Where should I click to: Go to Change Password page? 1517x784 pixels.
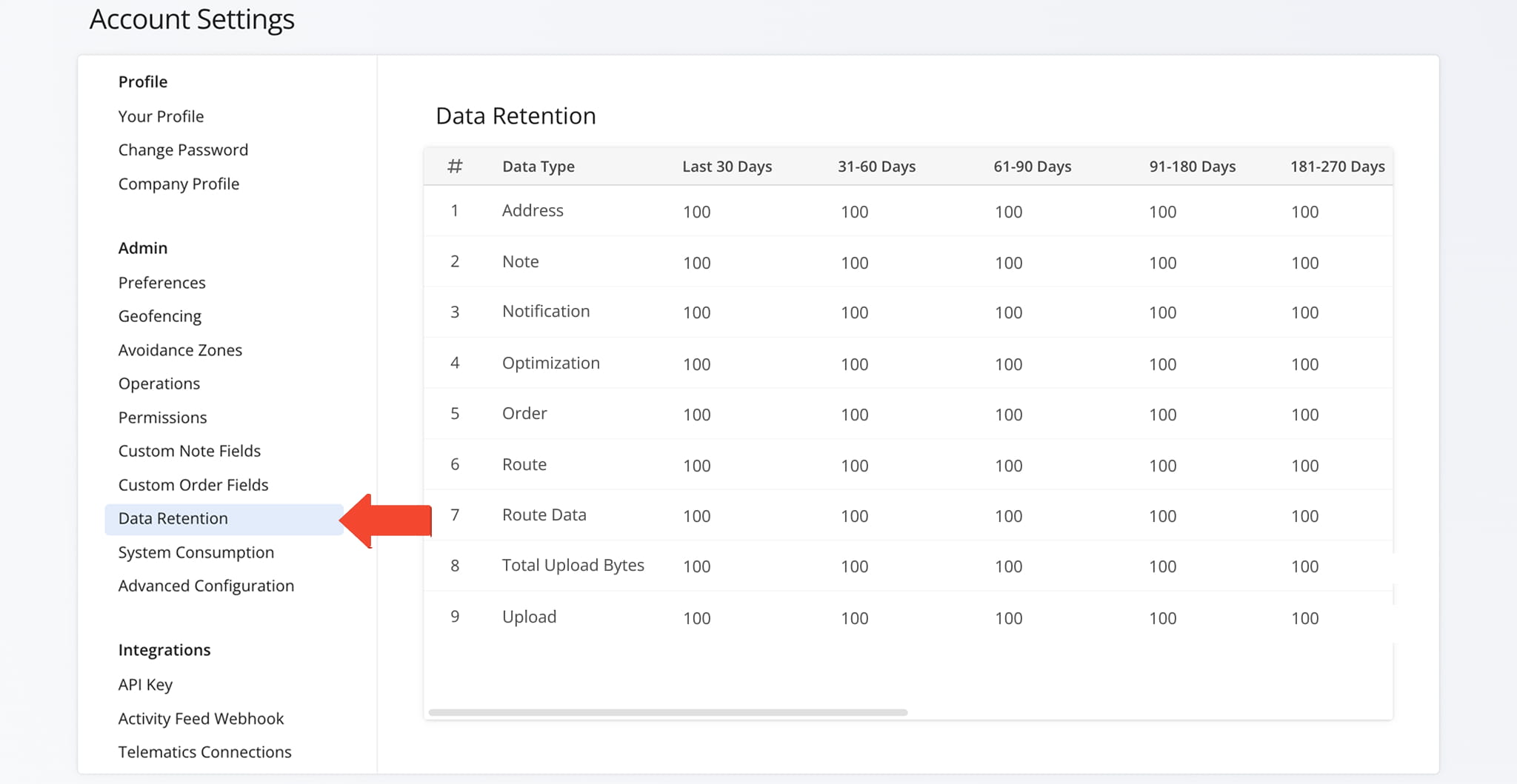pos(183,150)
